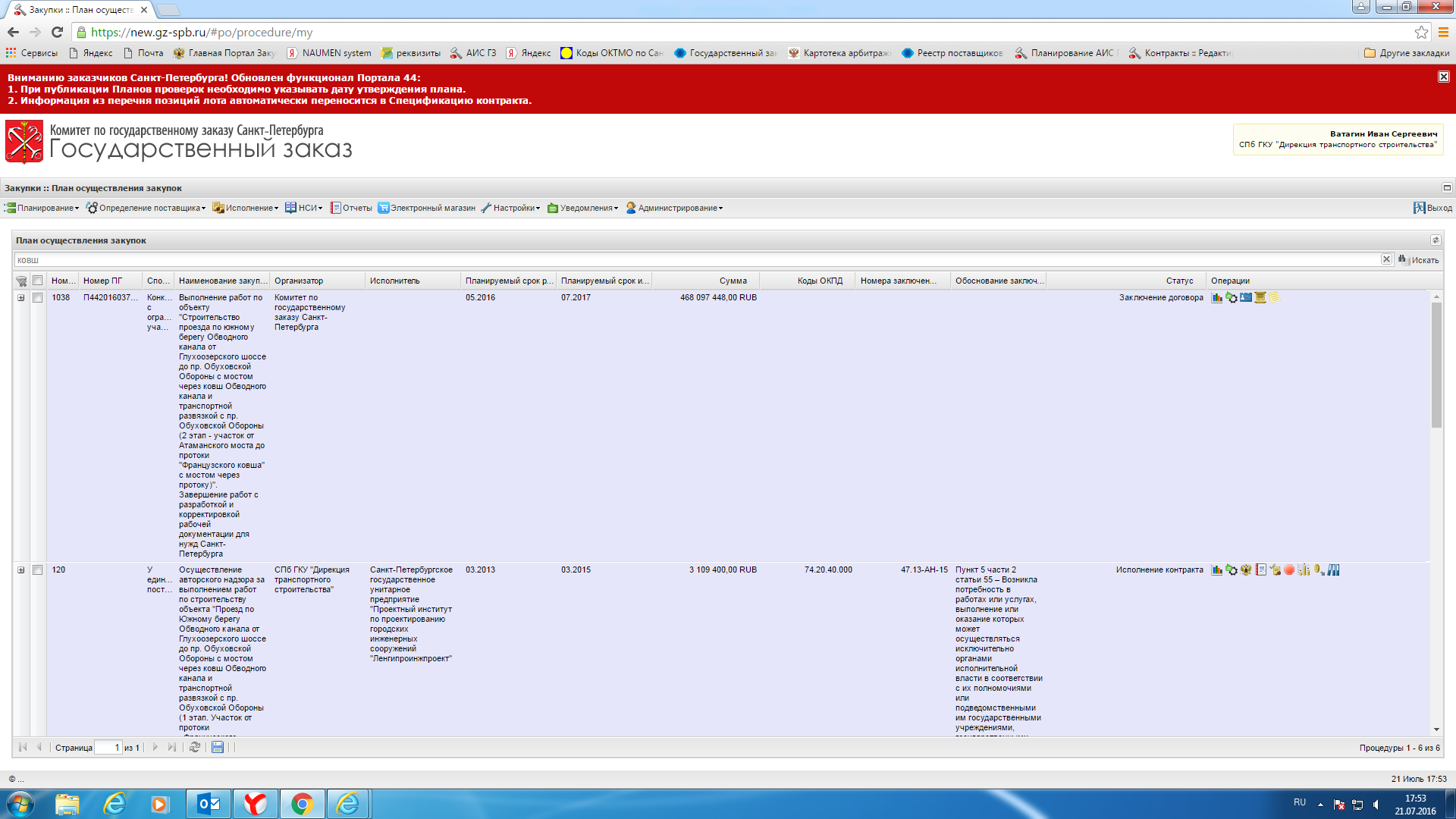Screen dimensions: 1456x819
Task: Open the Планирование dropdown menu
Action: click(44, 208)
